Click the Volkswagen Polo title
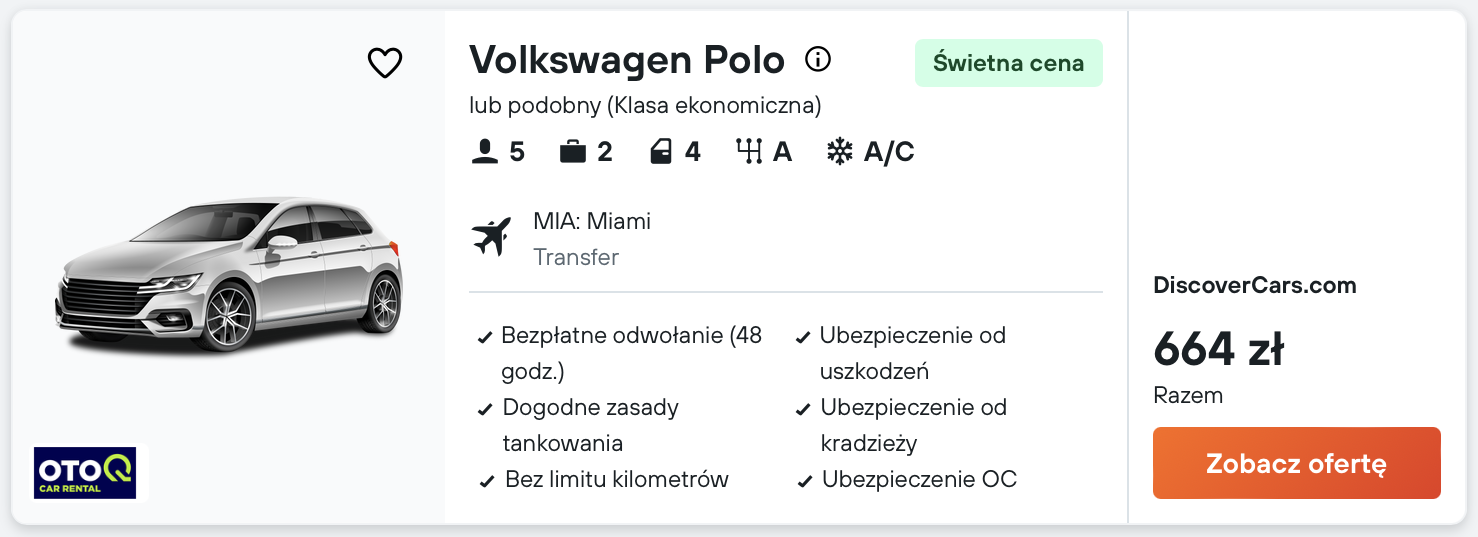Image resolution: width=1478 pixels, height=537 pixels. [627, 60]
